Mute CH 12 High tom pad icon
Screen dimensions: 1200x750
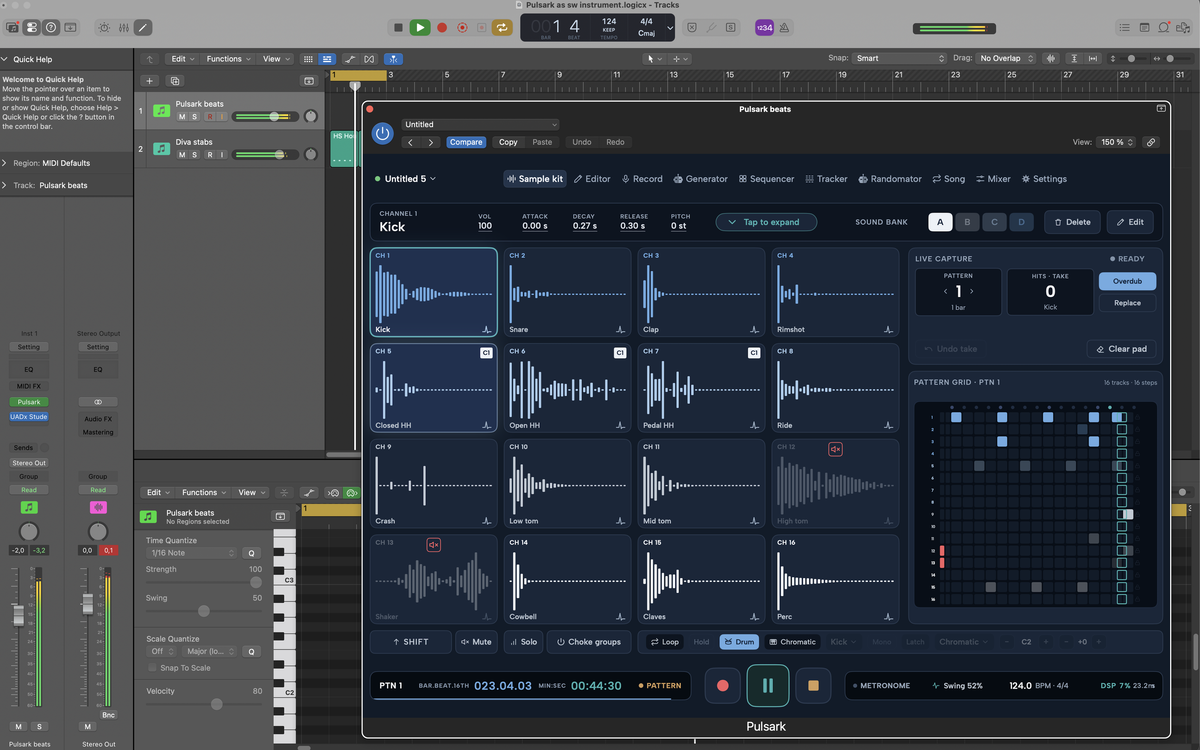click(x=835, y=449)
